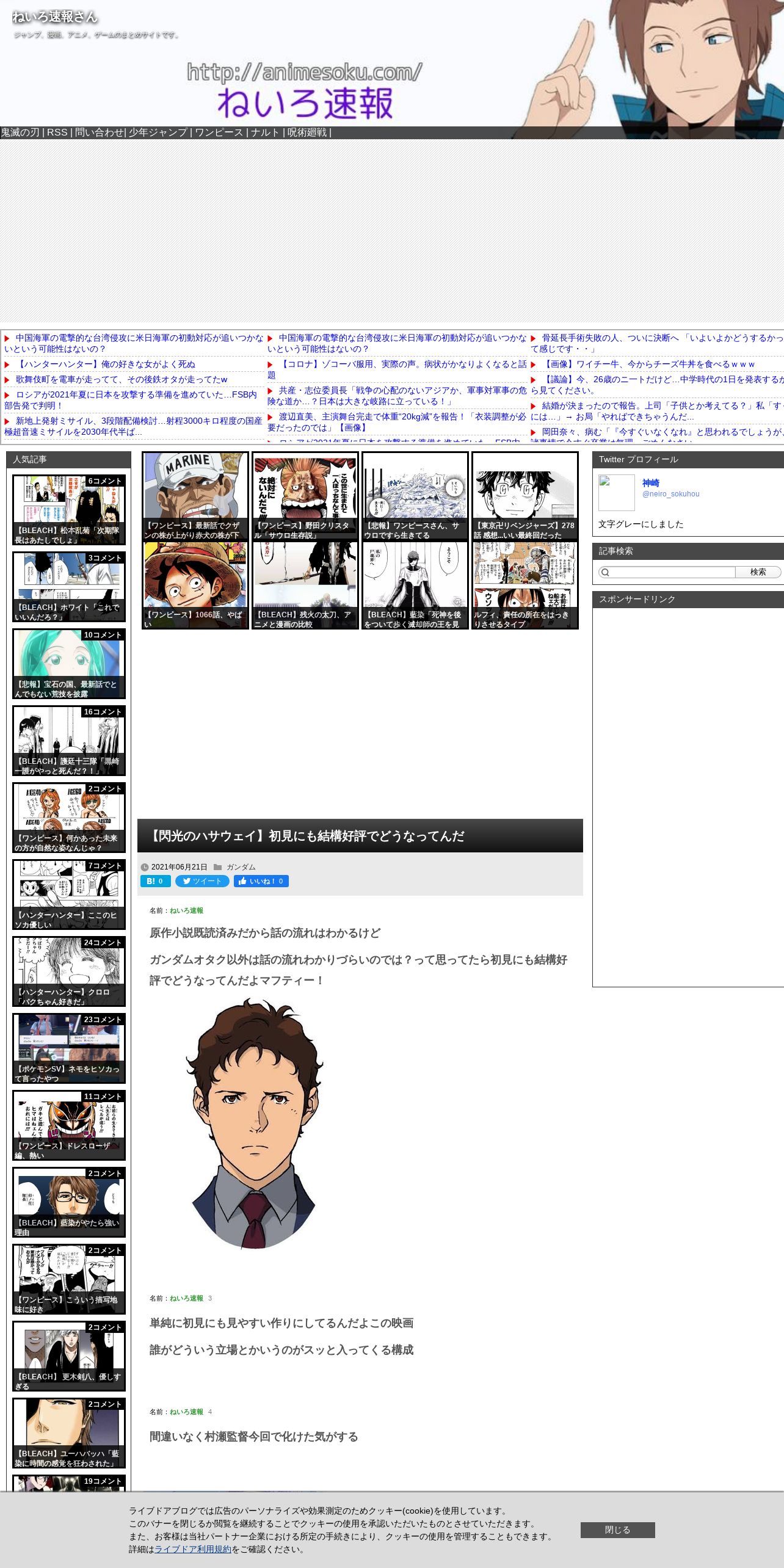The width and height of the screenshot is (784, 1568).
Task: Click ねいろ速報 name on comment 4
Action: (186, 1412)
